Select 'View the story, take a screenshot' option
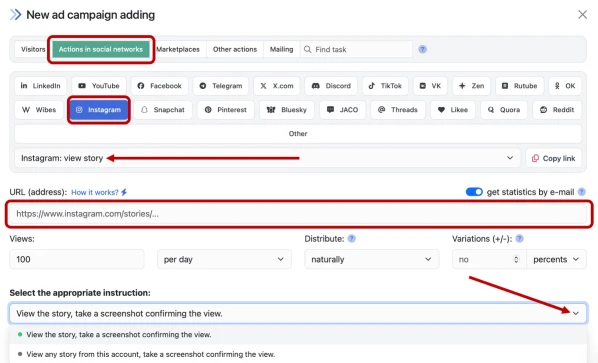 pos(298,334)
